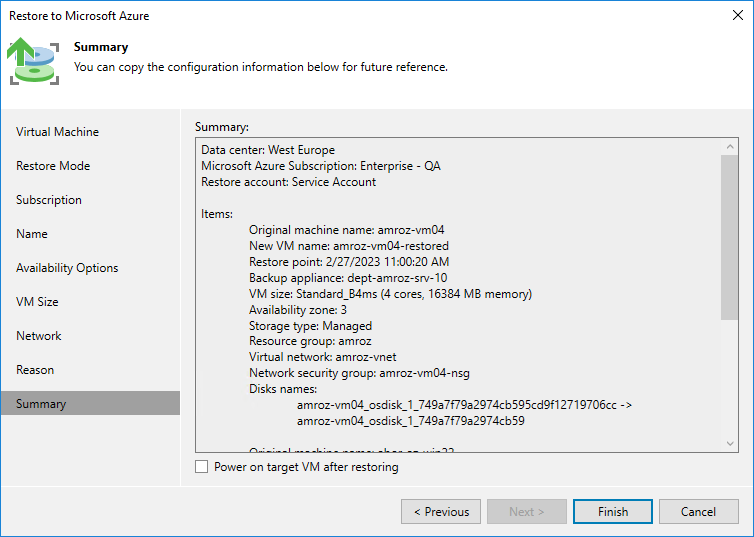Enable Power on target VM after restoring
Image resolution: width=754 pixels, height=537 pixels.
(202, 467)
